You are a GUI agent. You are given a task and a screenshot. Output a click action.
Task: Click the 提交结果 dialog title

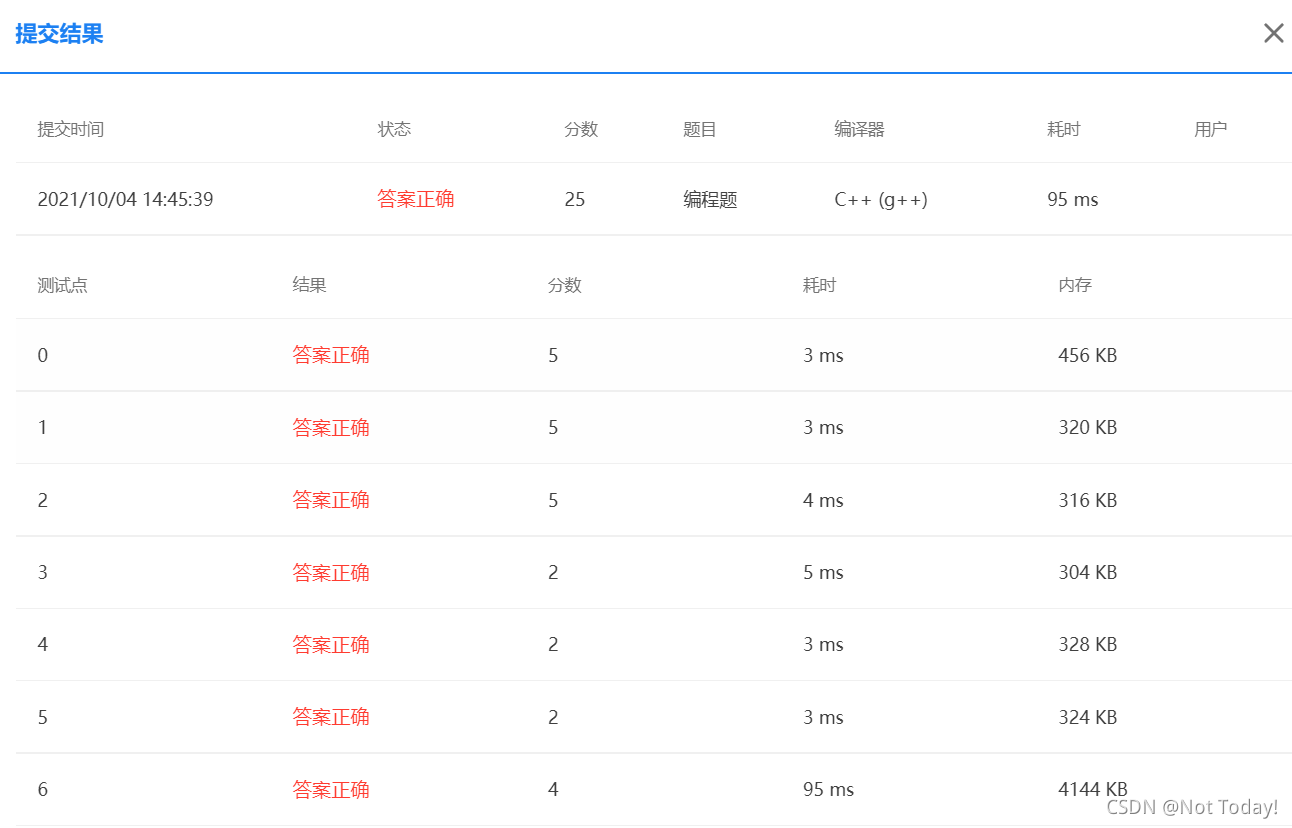click(57, 34)
